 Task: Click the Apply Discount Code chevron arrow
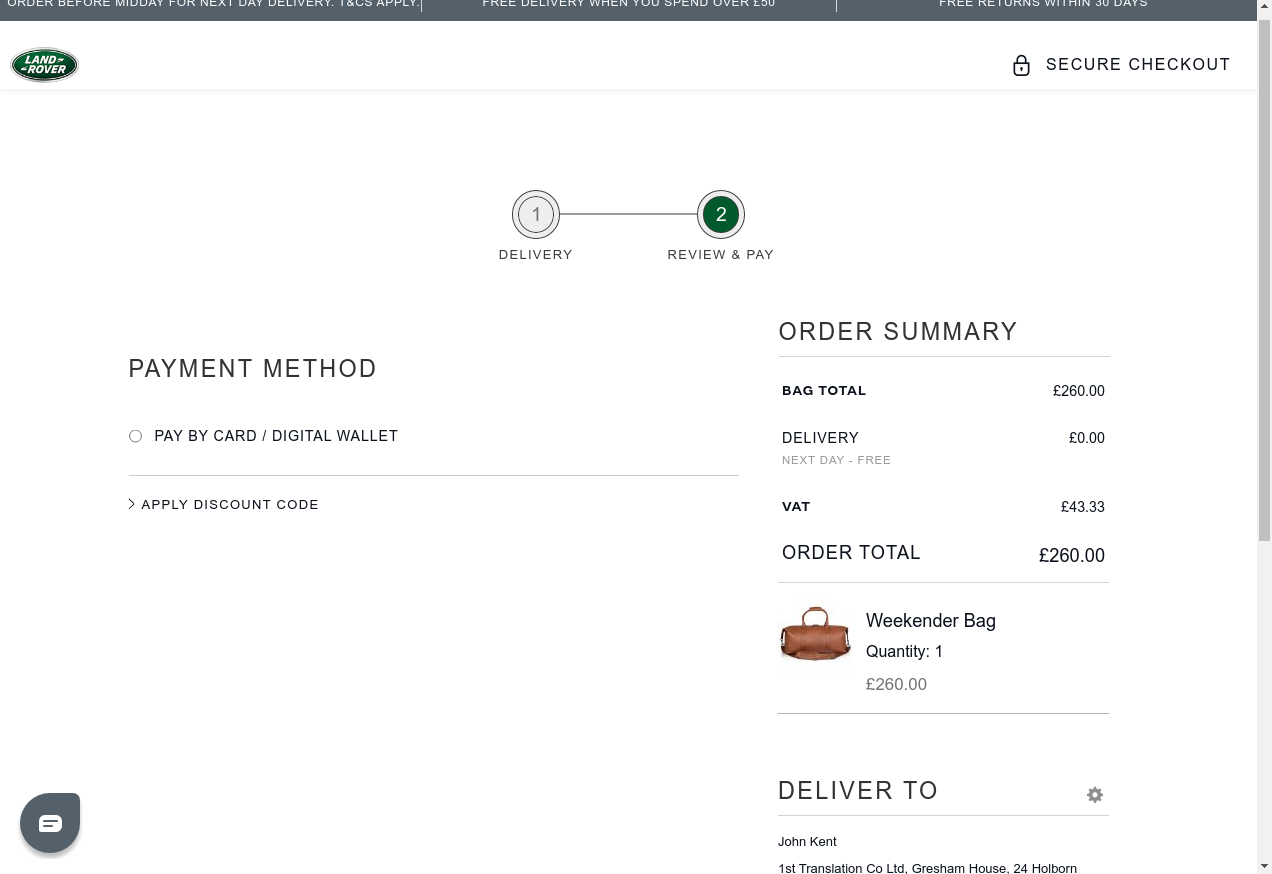pos(132,504)
